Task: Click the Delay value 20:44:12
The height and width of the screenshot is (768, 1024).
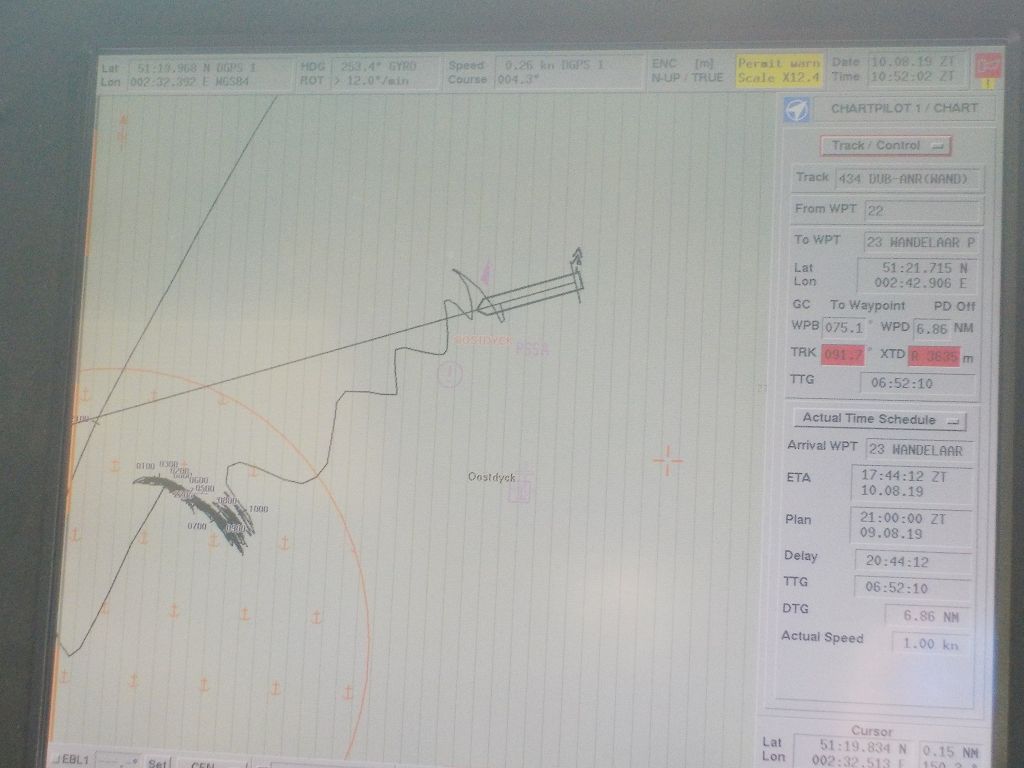Action: tap(912, 561)
